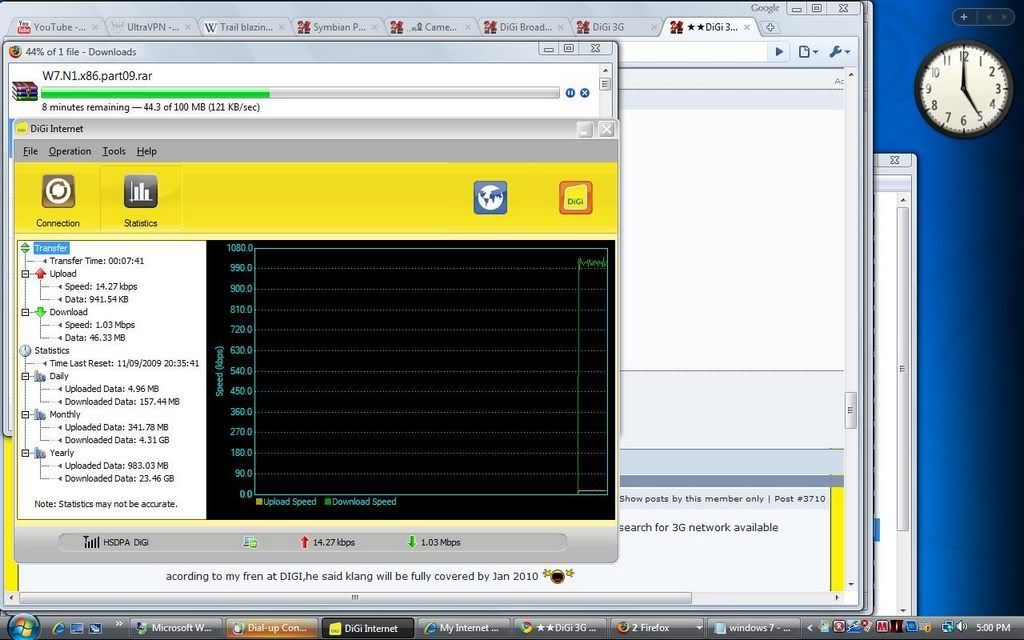Click the blue globe browser icon

tap(490, 198)
